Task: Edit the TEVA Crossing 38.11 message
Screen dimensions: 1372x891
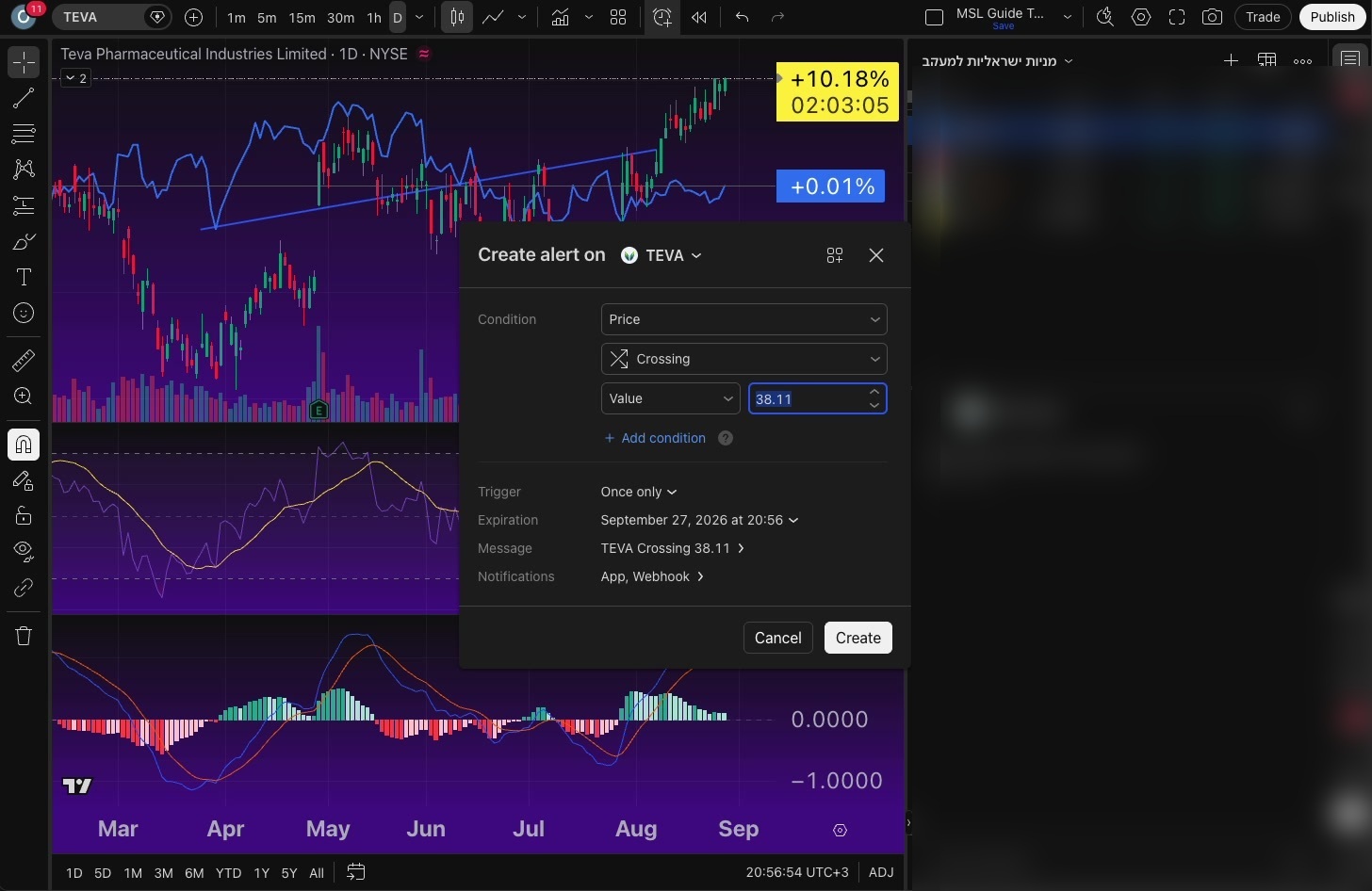Action: 673,548
